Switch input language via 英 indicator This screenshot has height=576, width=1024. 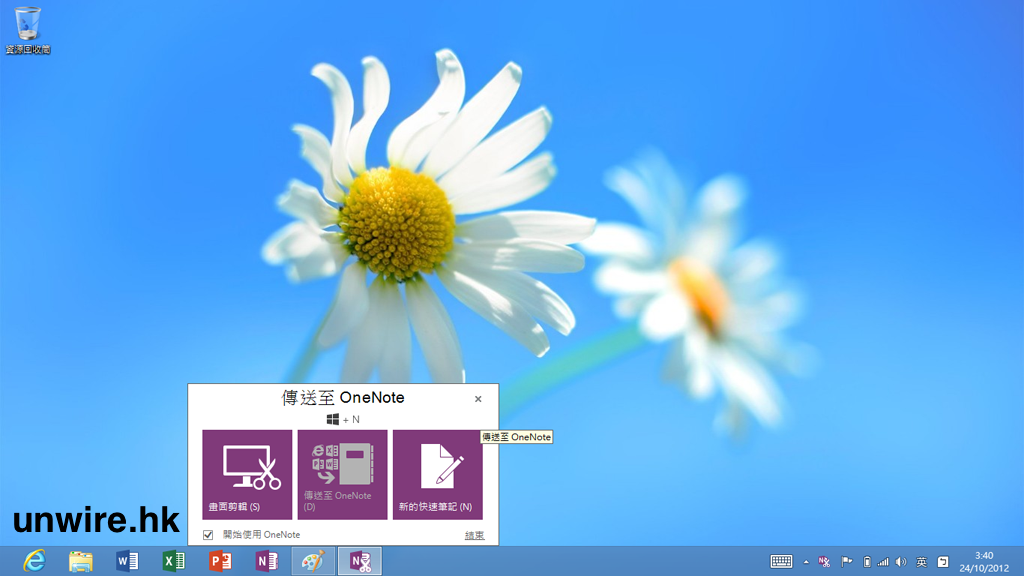pyautogui.click(x=921, y=562)
